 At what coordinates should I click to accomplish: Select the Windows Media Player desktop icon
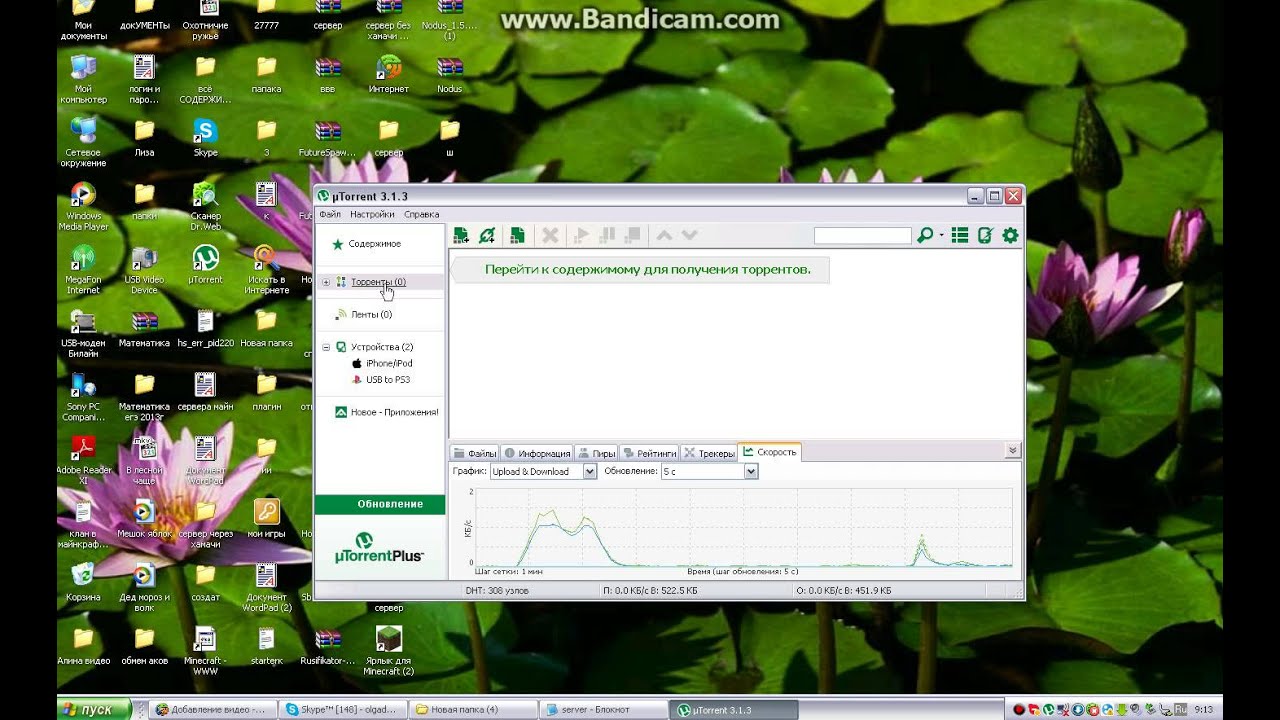pyautogui.click(x=83, y=207)
